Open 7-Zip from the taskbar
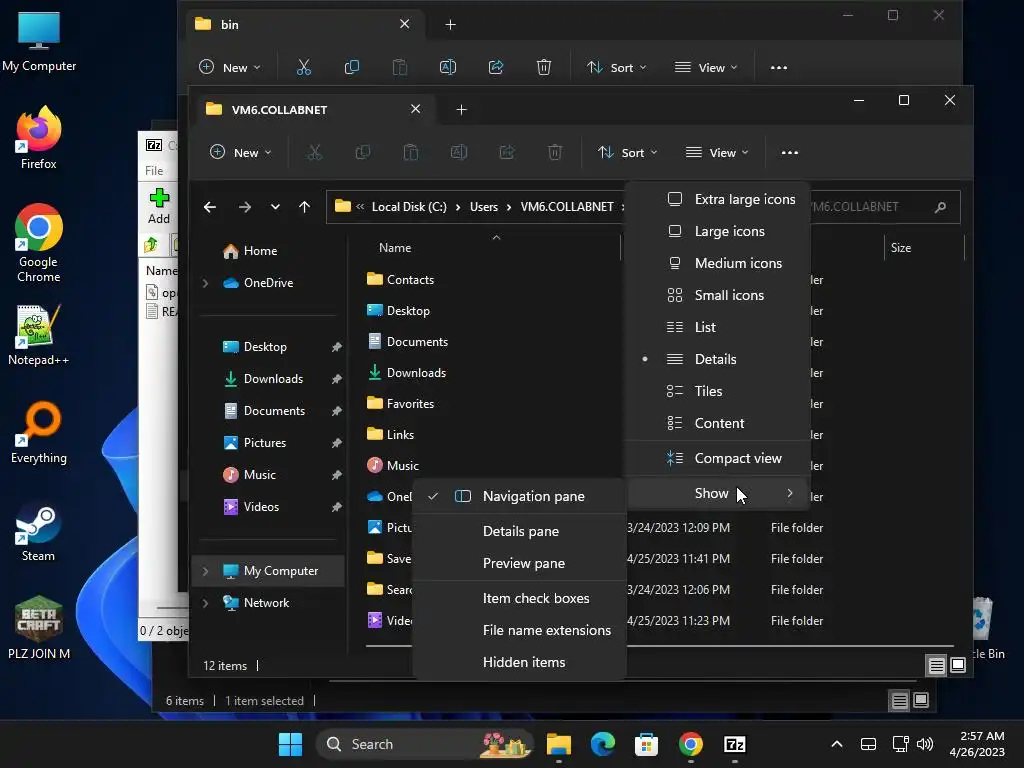 pyautogui.click(x=735, y=744)
